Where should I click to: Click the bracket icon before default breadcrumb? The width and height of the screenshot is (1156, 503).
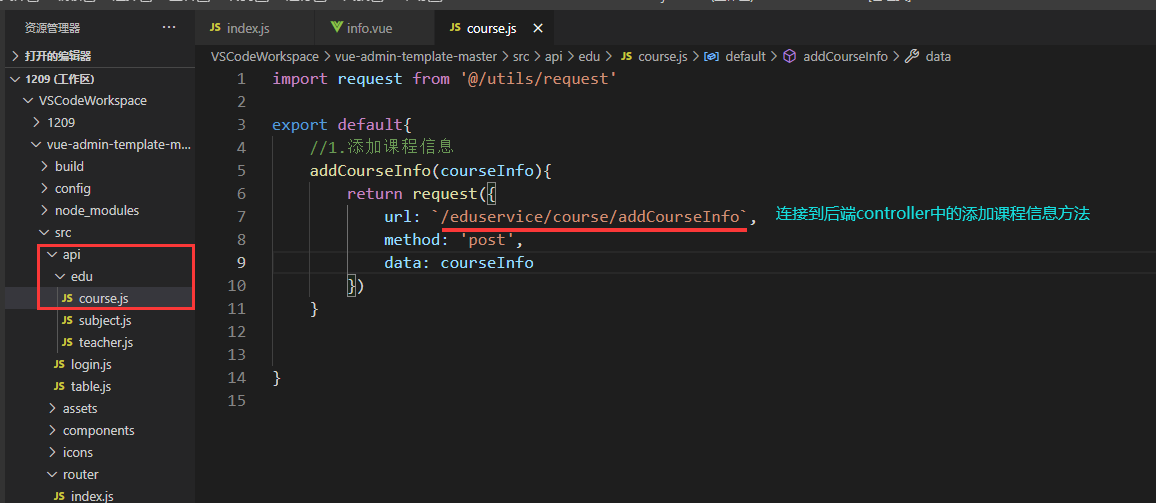pyautogui.click(x=711, y=56)
